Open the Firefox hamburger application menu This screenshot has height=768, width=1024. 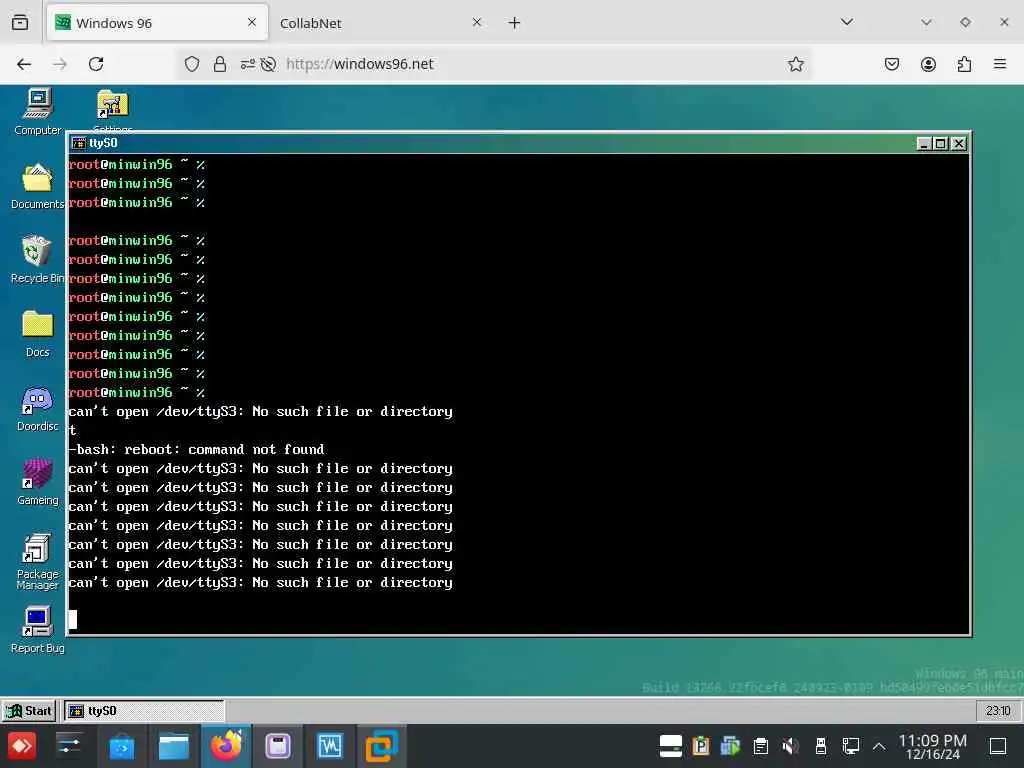tap(1000, 64)
